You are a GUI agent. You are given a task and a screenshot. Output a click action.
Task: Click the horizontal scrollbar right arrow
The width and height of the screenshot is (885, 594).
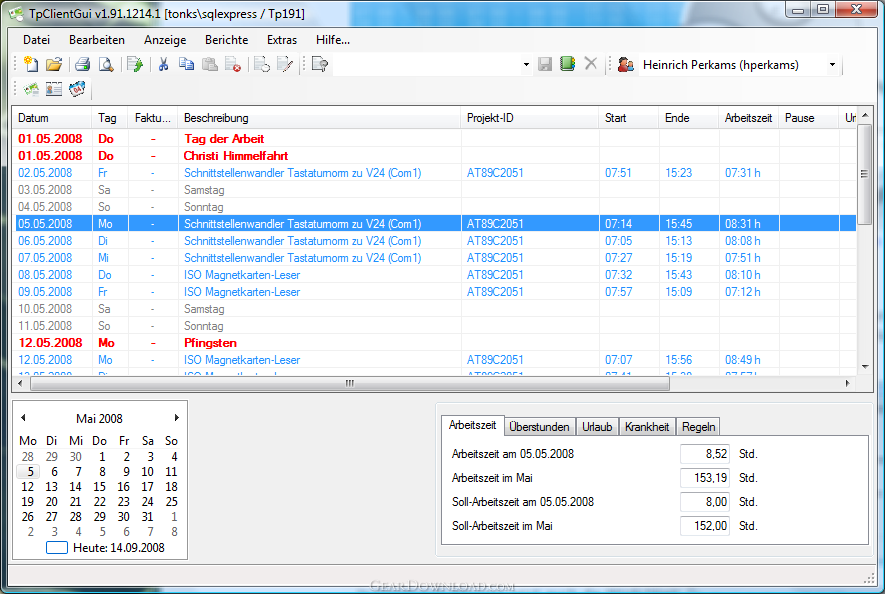coord(847,383)
